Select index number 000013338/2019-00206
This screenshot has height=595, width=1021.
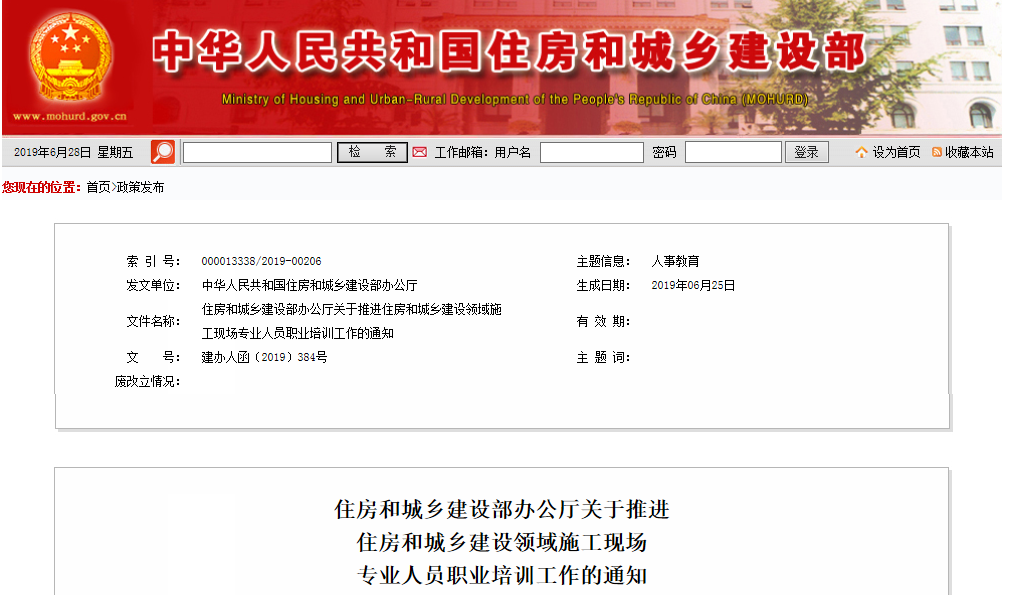tap(261, 261)
